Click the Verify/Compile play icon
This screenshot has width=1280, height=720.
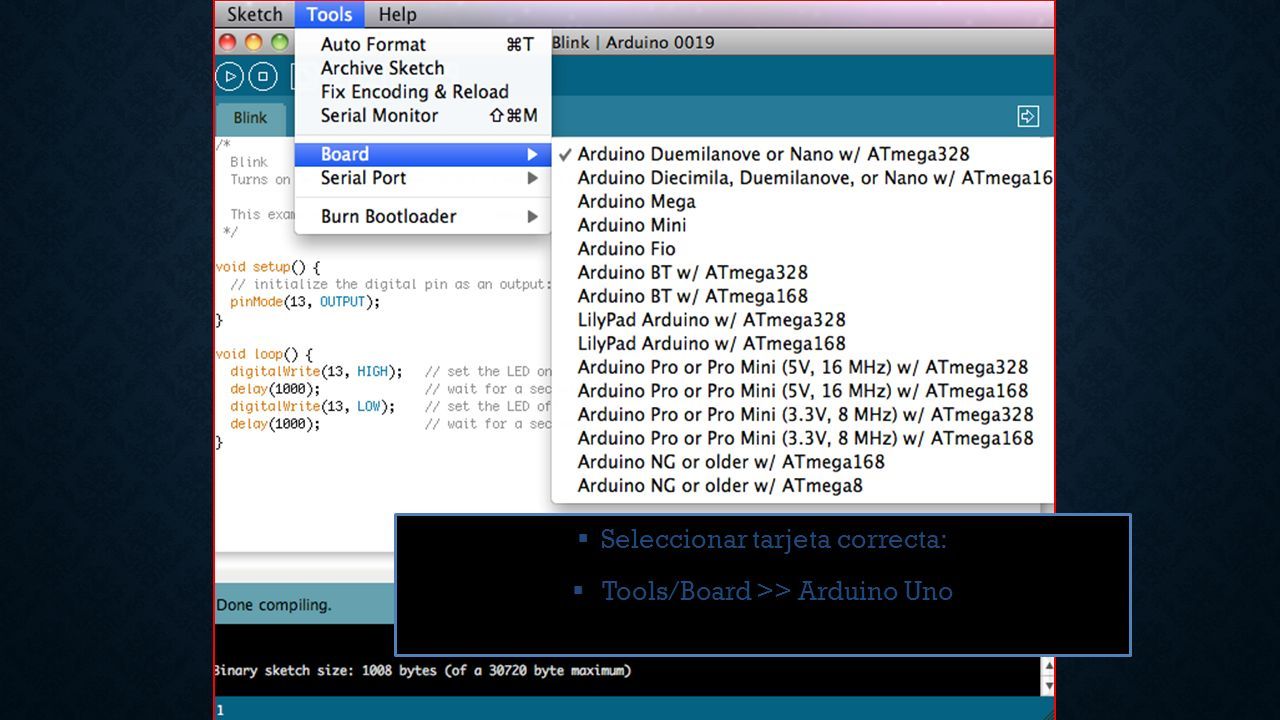pos(230,76)
